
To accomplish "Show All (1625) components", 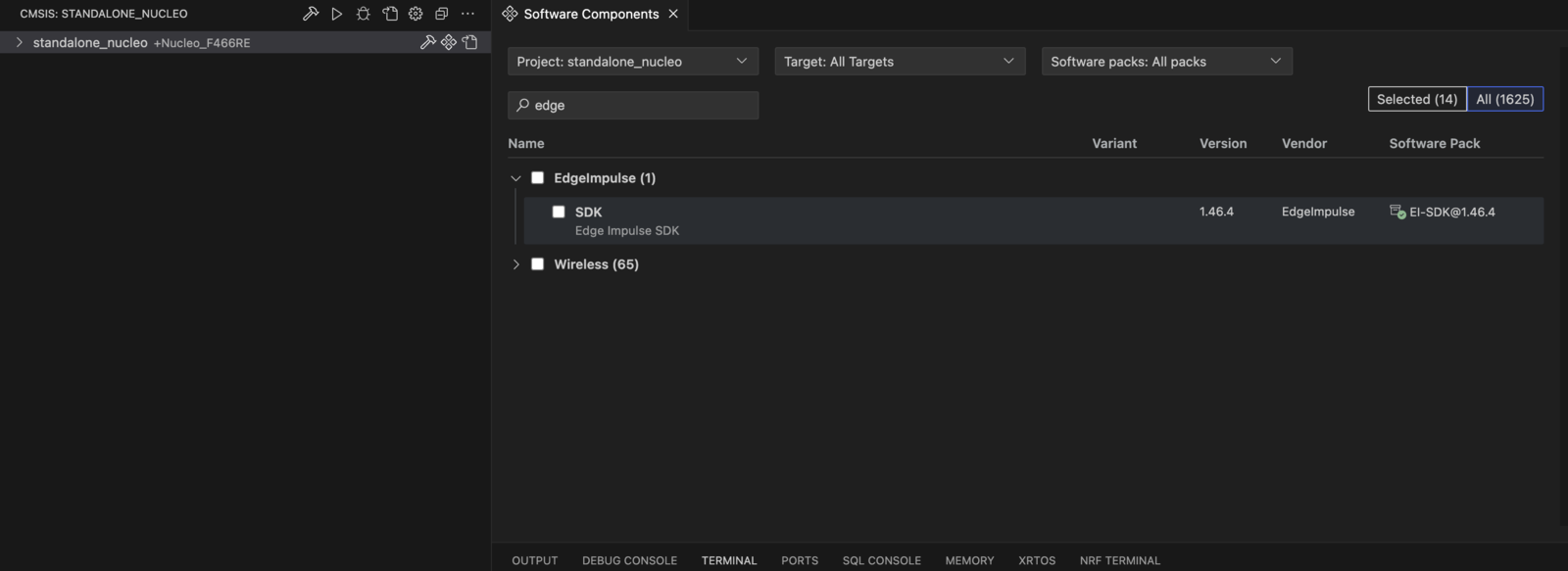I will [1505, 99].
